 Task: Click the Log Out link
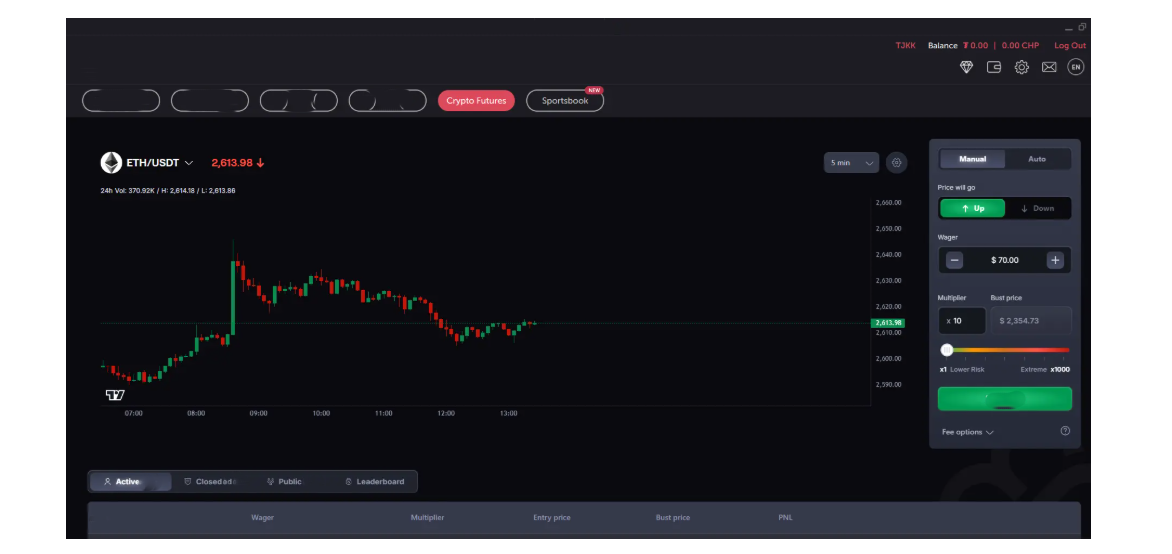[1070, 46]
